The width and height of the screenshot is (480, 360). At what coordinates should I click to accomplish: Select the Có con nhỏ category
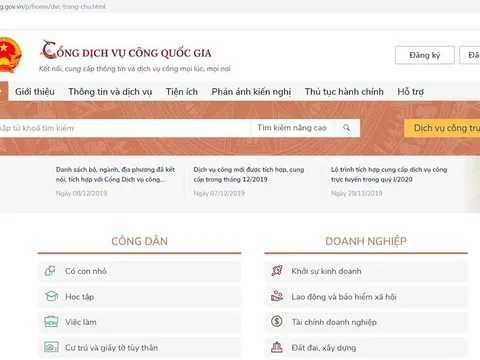[x=139, y=271]
